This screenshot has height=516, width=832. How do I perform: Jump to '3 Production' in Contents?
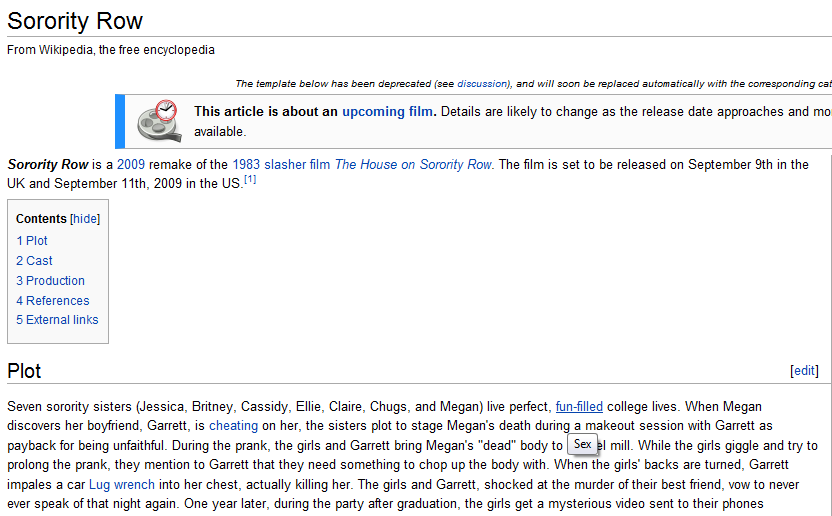coord(50,281)
